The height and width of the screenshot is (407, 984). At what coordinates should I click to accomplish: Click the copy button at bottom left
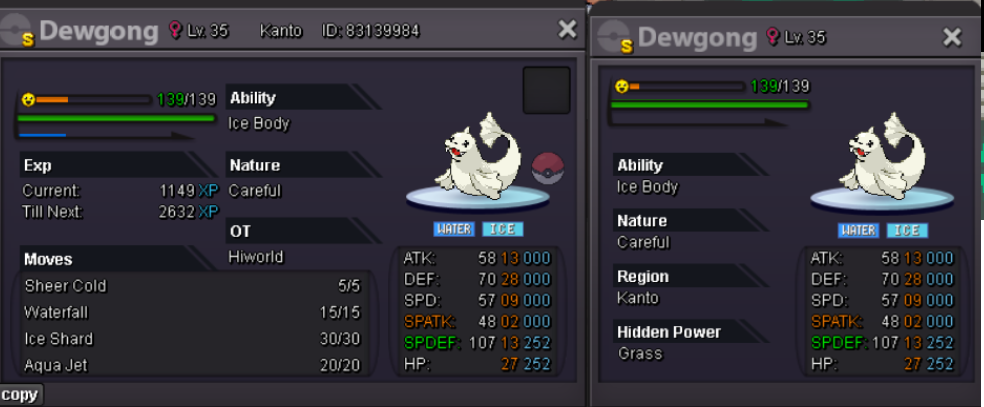[21, 395]
